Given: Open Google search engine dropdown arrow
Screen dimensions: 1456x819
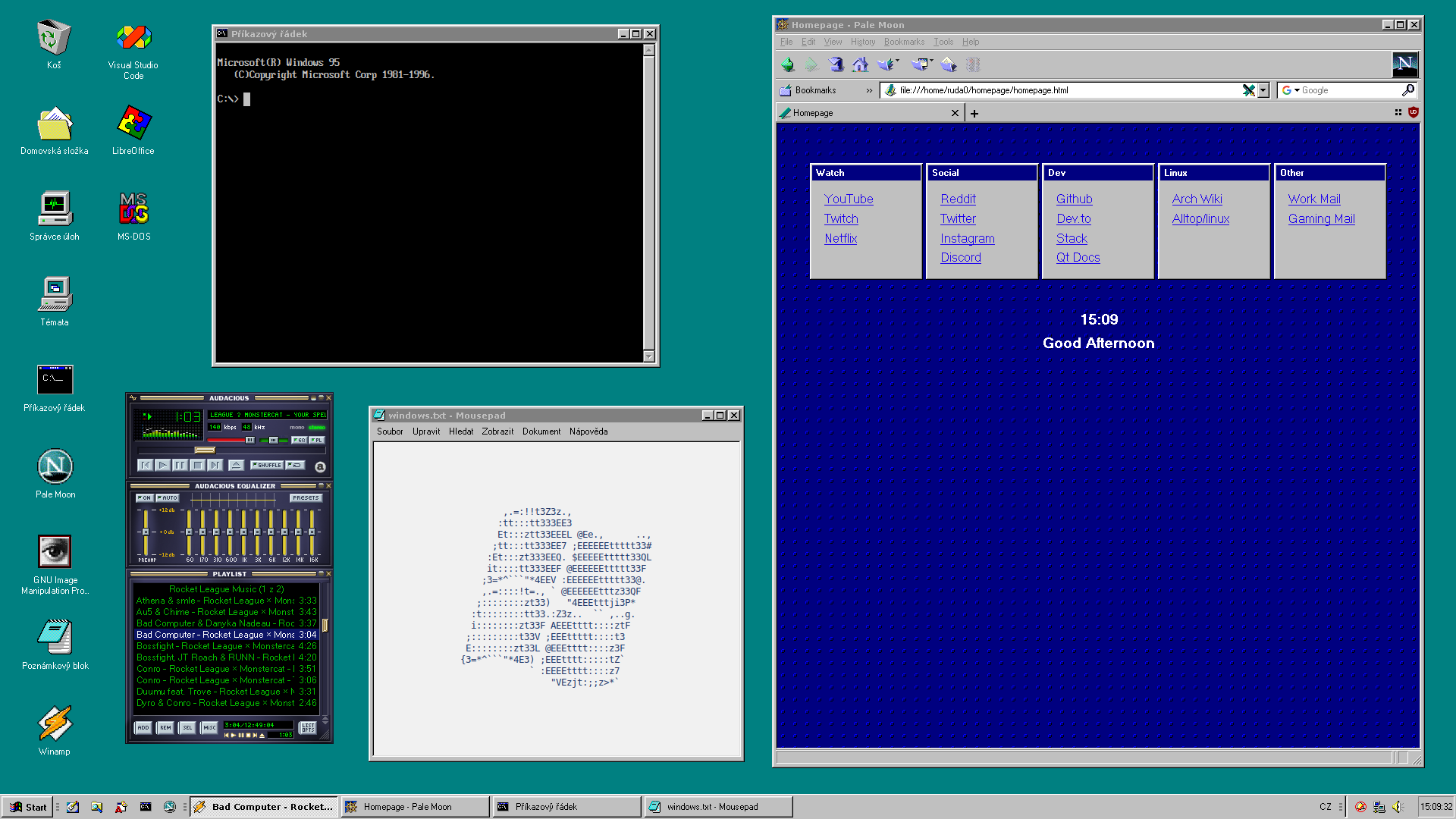Looking at the screenshot, I should click(1297, 90).
